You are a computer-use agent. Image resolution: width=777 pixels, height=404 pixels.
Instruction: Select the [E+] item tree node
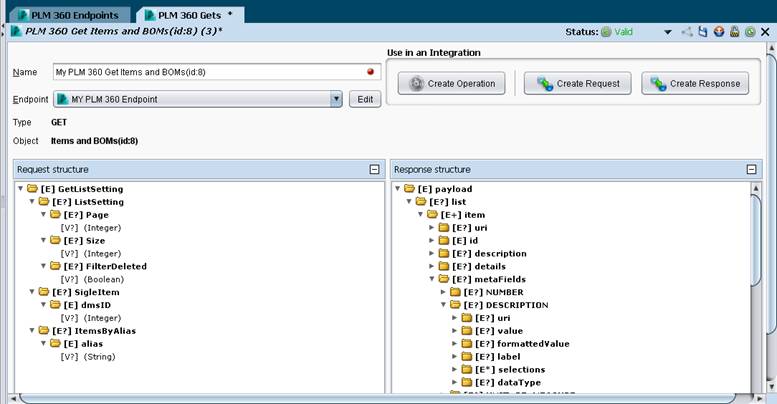point(463,215)
